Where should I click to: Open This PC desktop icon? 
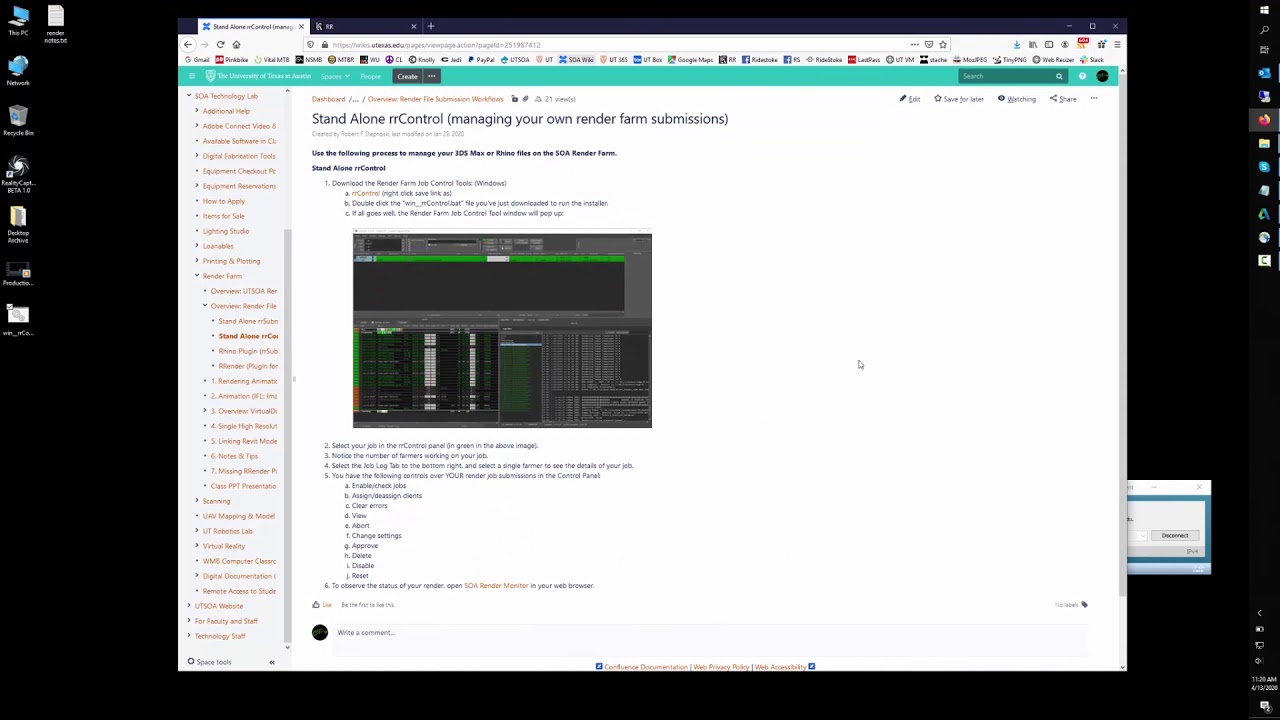click(18, 20)
